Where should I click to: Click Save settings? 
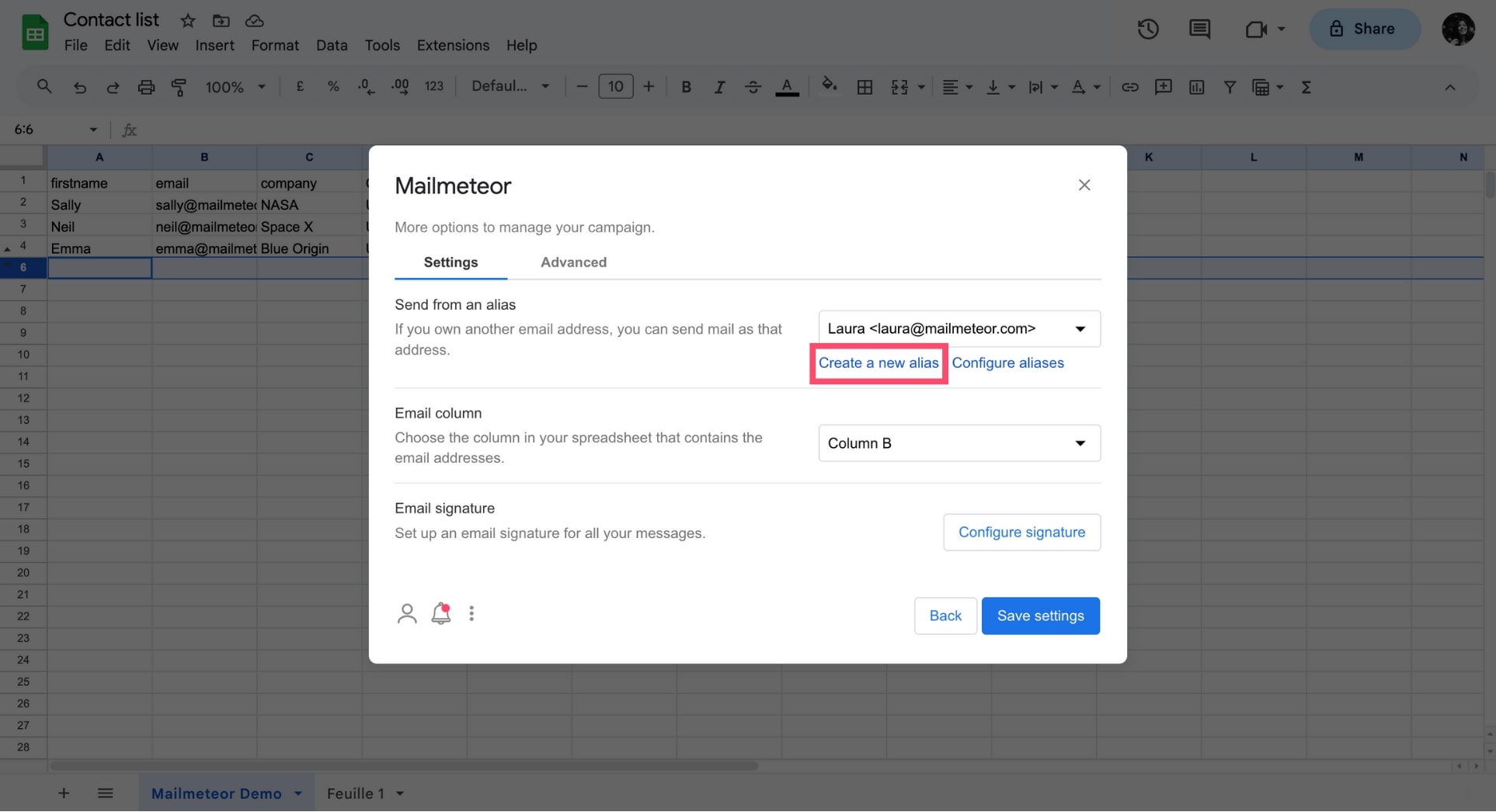(x=1040, y=616)
